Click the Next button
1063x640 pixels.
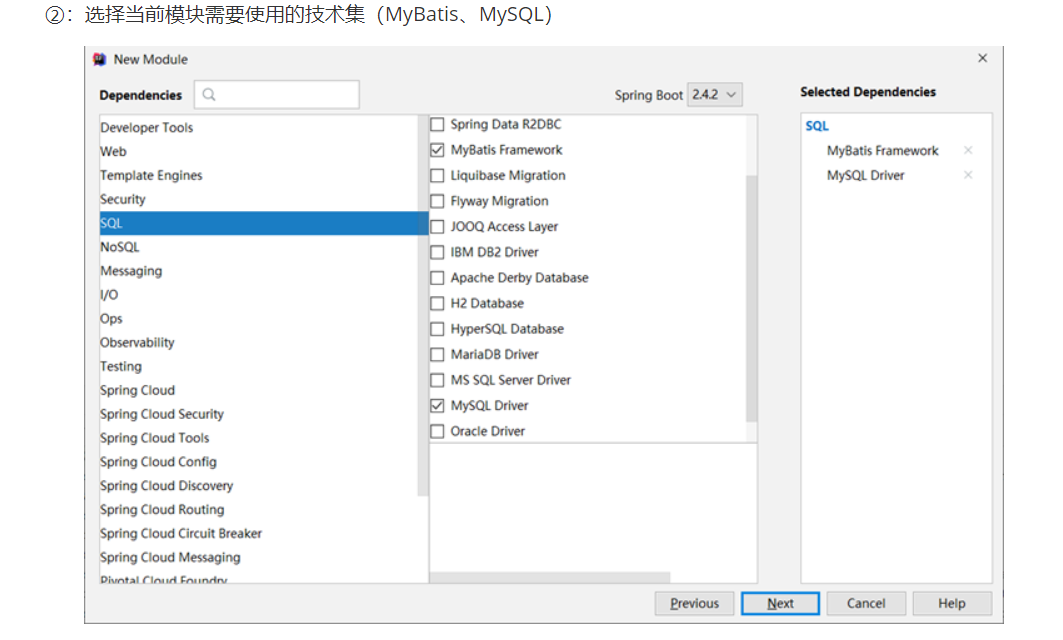click(x=780, y=603)
